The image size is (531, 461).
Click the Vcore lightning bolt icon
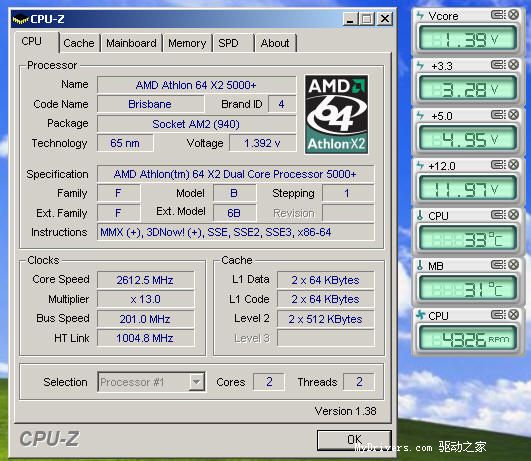(420, 16)
